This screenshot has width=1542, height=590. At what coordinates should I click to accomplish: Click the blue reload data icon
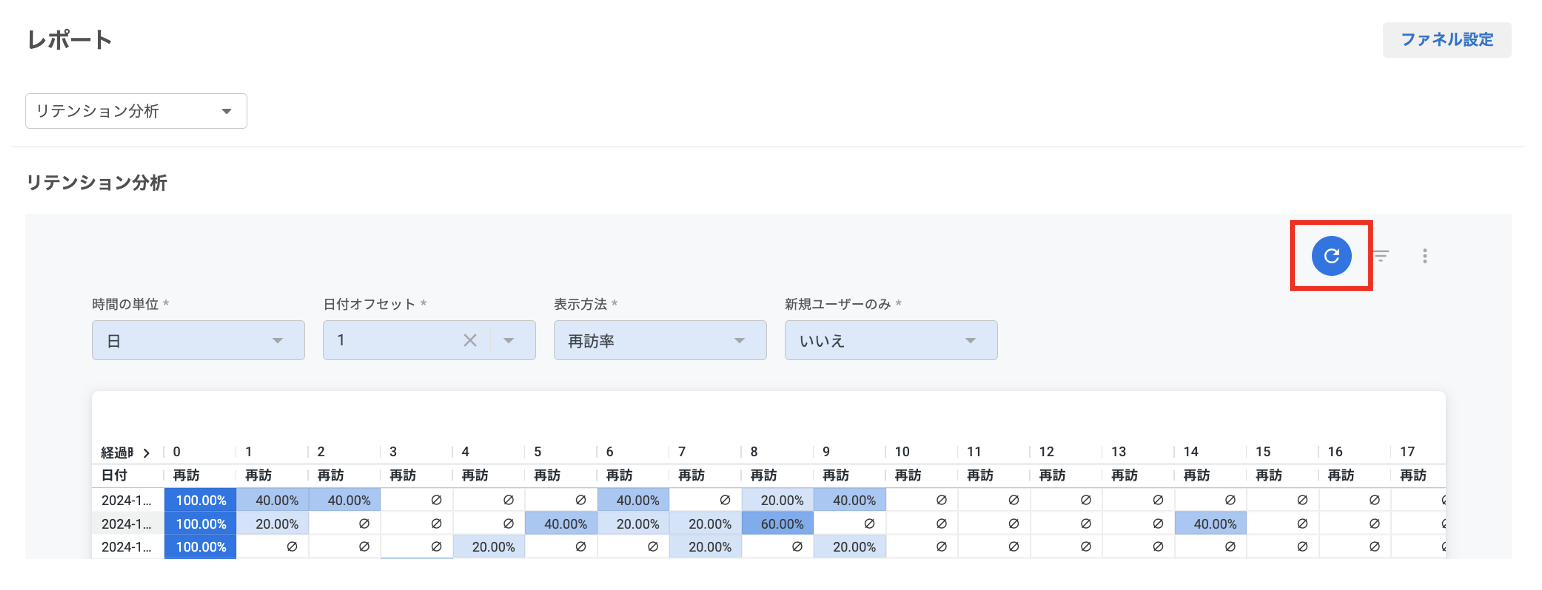pyautogui.click(x=1331, y=256)
